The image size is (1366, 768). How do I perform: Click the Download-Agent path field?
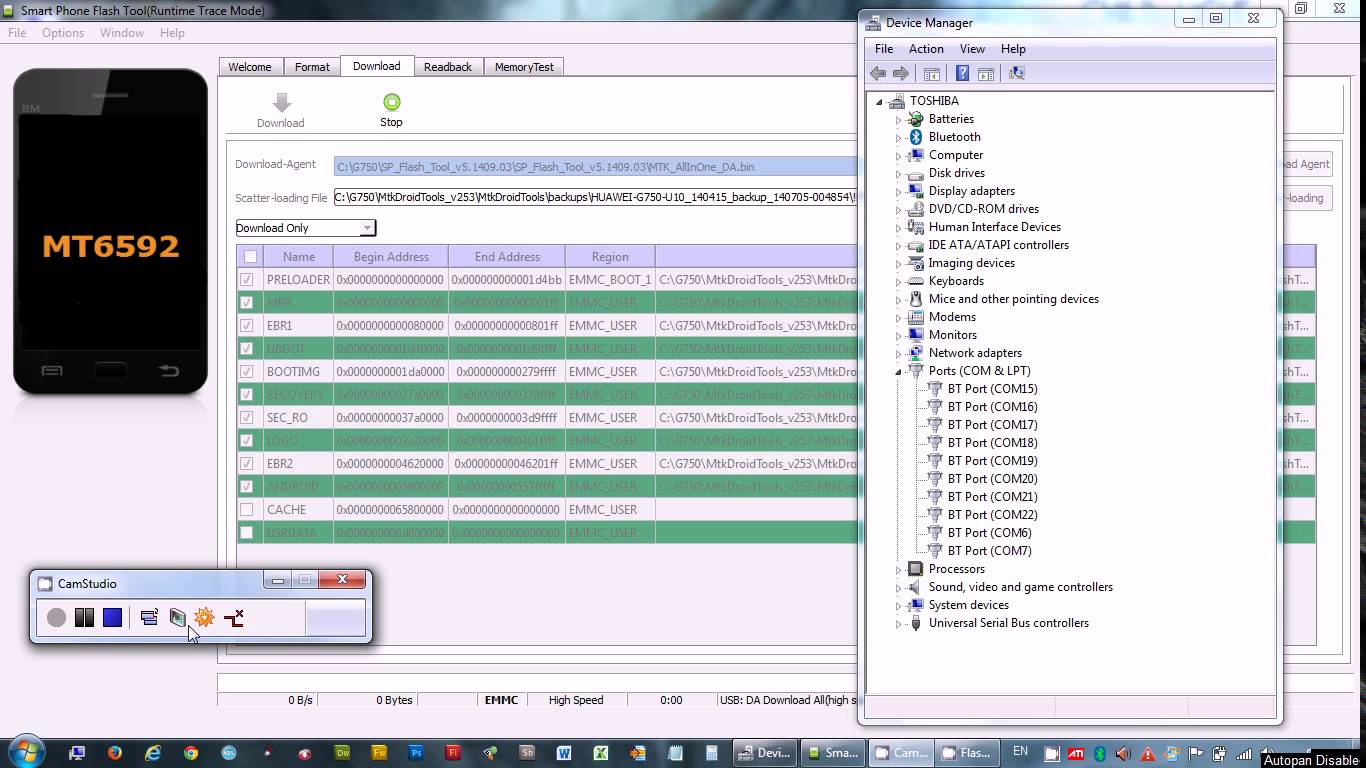(596, 167)
